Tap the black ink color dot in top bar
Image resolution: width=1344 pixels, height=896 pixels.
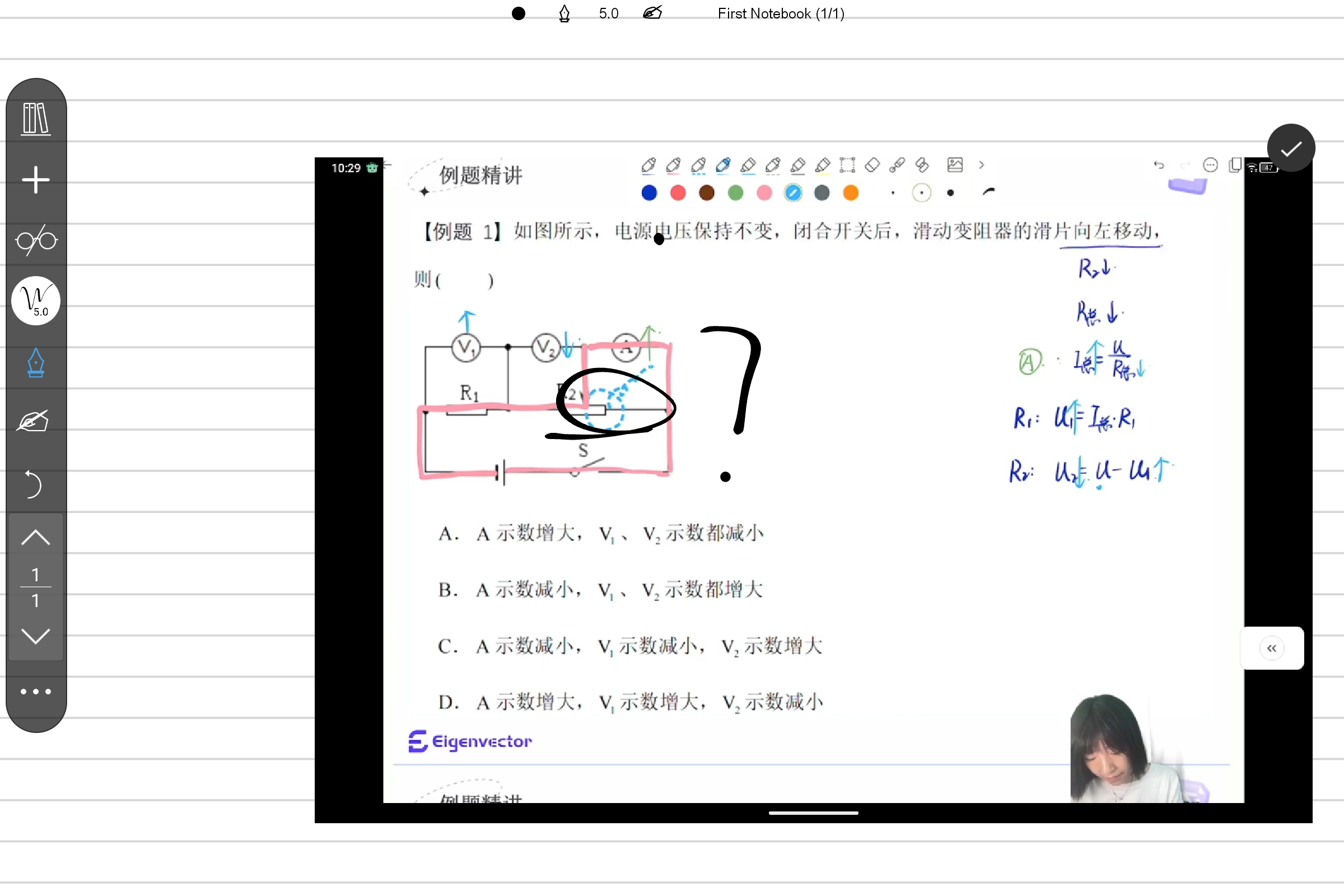coord(519,13)
